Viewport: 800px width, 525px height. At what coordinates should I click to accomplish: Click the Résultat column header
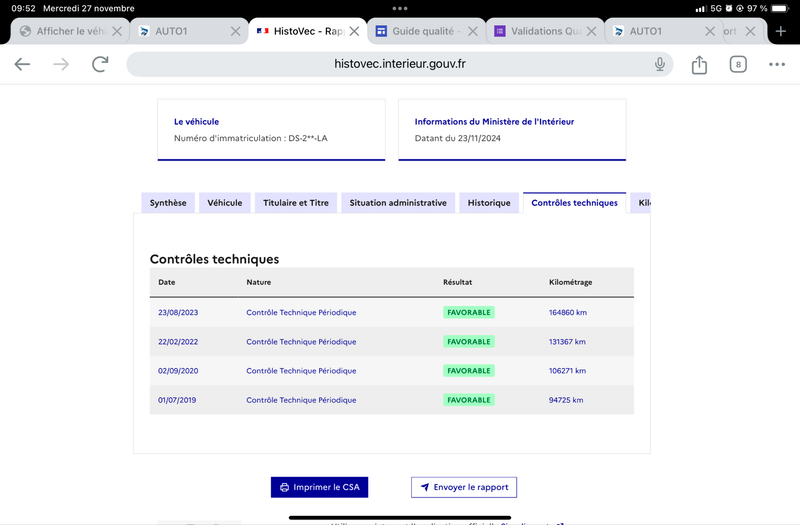(458, 282)
